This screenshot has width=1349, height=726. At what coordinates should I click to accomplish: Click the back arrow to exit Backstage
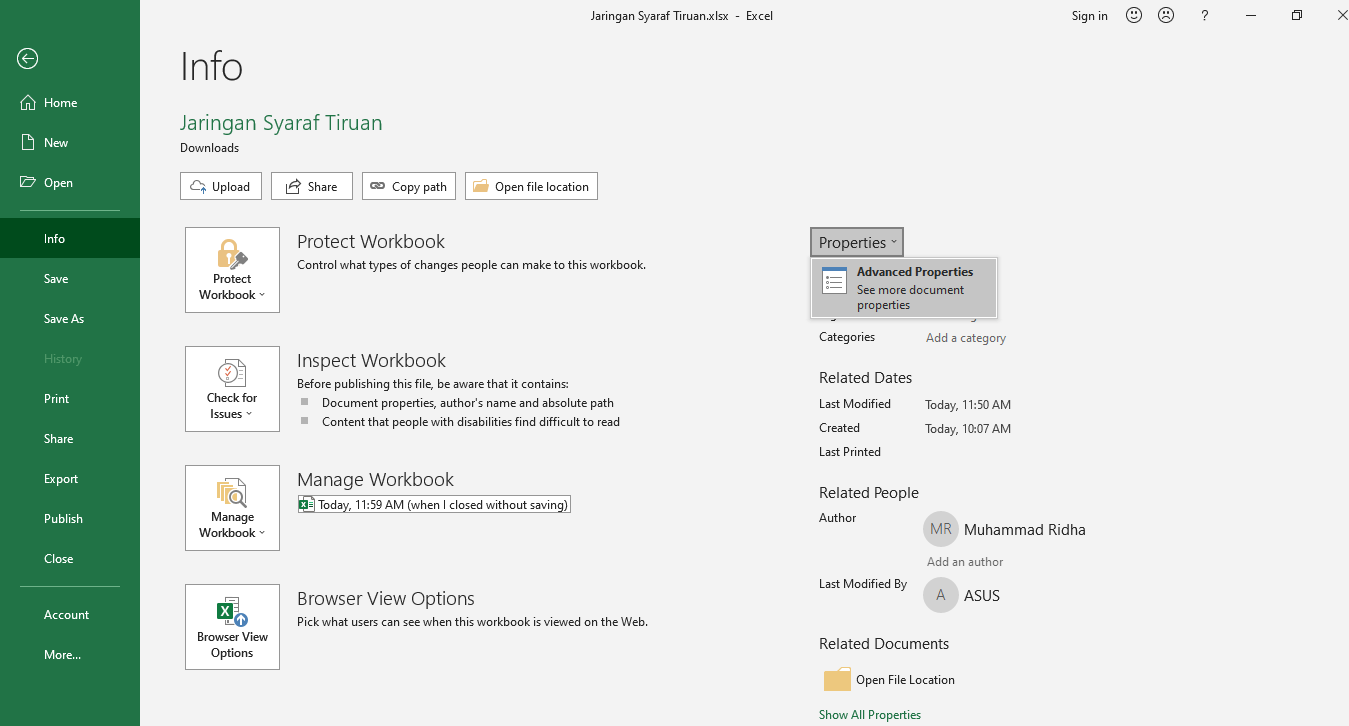coord(27,59)
